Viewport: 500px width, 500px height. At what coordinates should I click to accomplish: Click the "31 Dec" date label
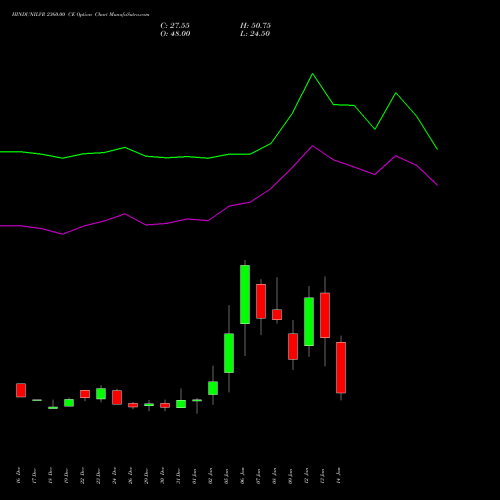pyautogui.click(x=178, y=475)
